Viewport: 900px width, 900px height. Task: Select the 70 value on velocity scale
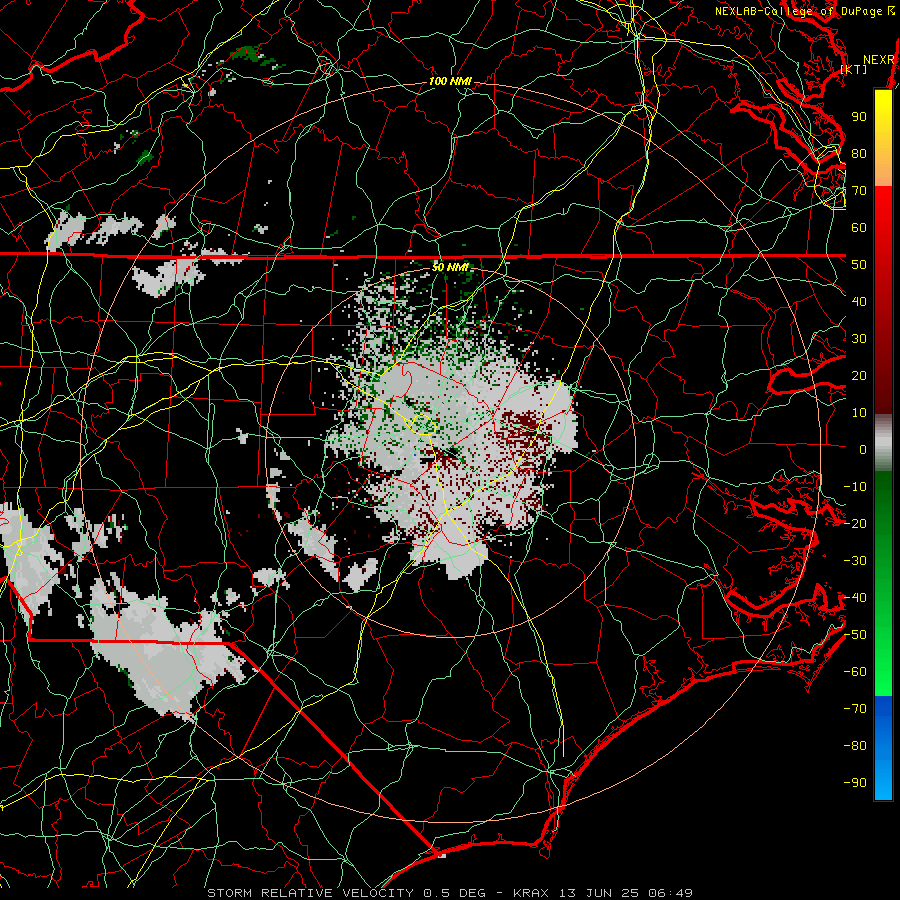[859, 191]
